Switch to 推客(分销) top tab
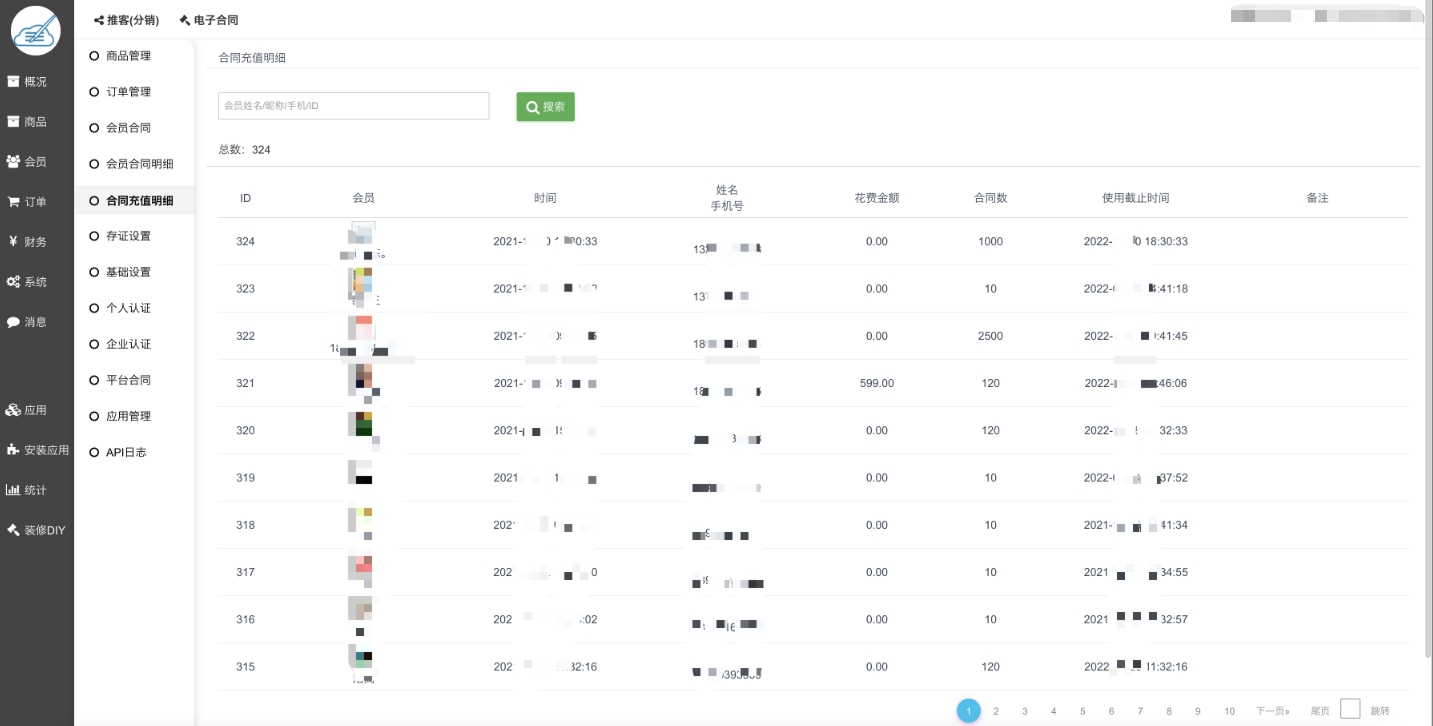Viewport: 1433px width, 726px height. tap(126, 20)
